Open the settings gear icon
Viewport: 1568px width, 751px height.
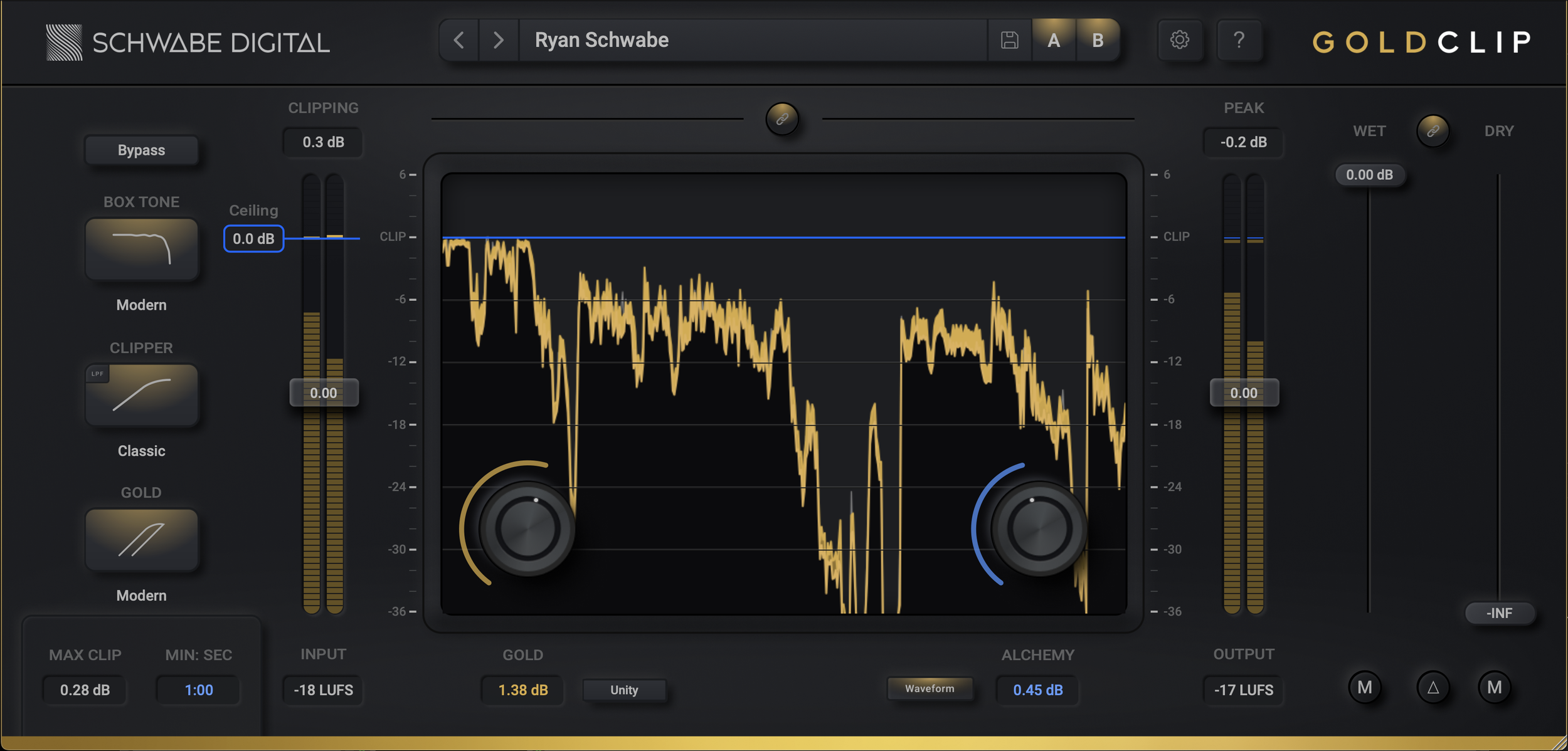click(x=1179, y=40)
